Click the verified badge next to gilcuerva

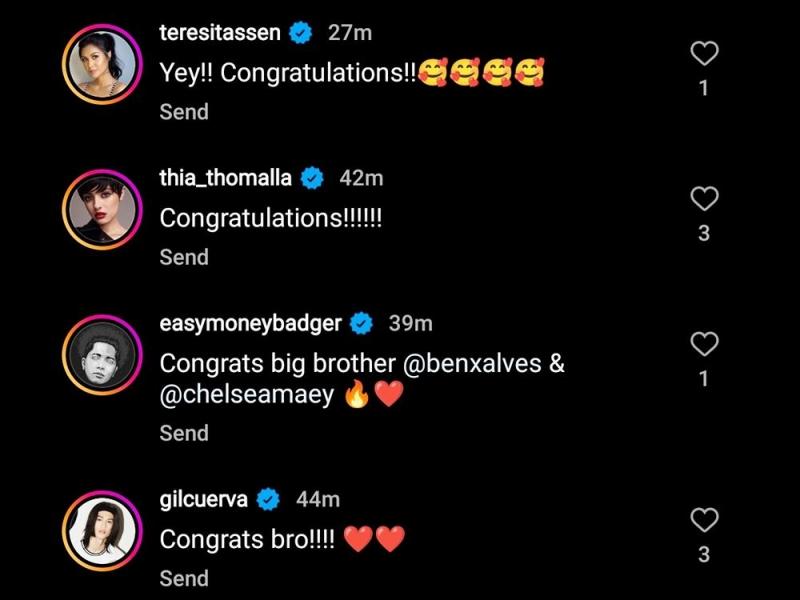pyautogui.click(x=269, y=498)
